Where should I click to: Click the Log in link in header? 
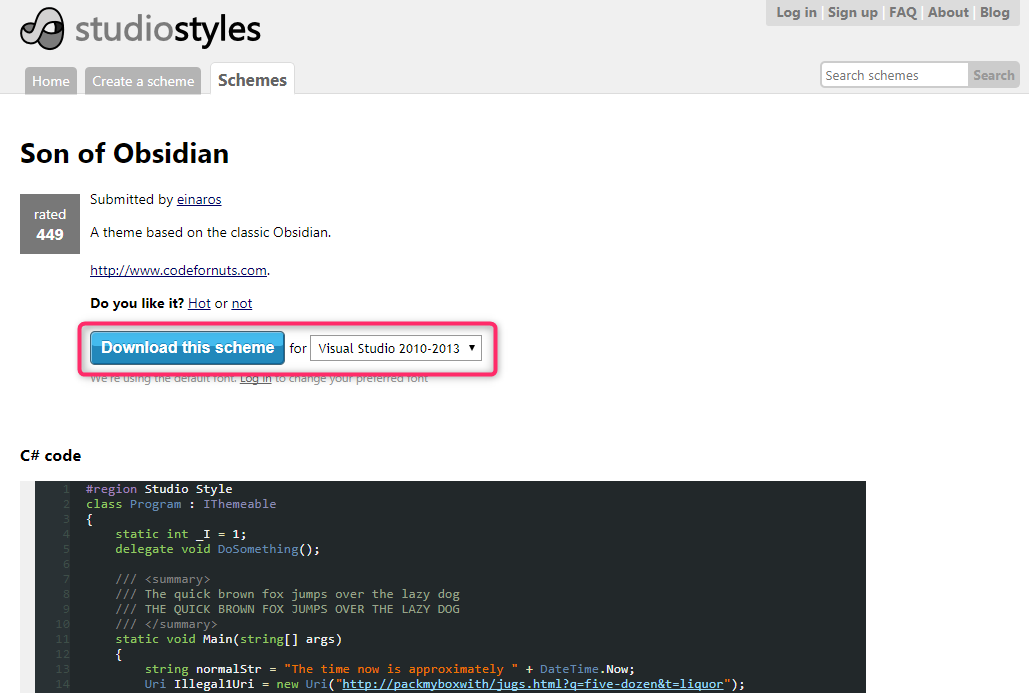tap(796, 12)
